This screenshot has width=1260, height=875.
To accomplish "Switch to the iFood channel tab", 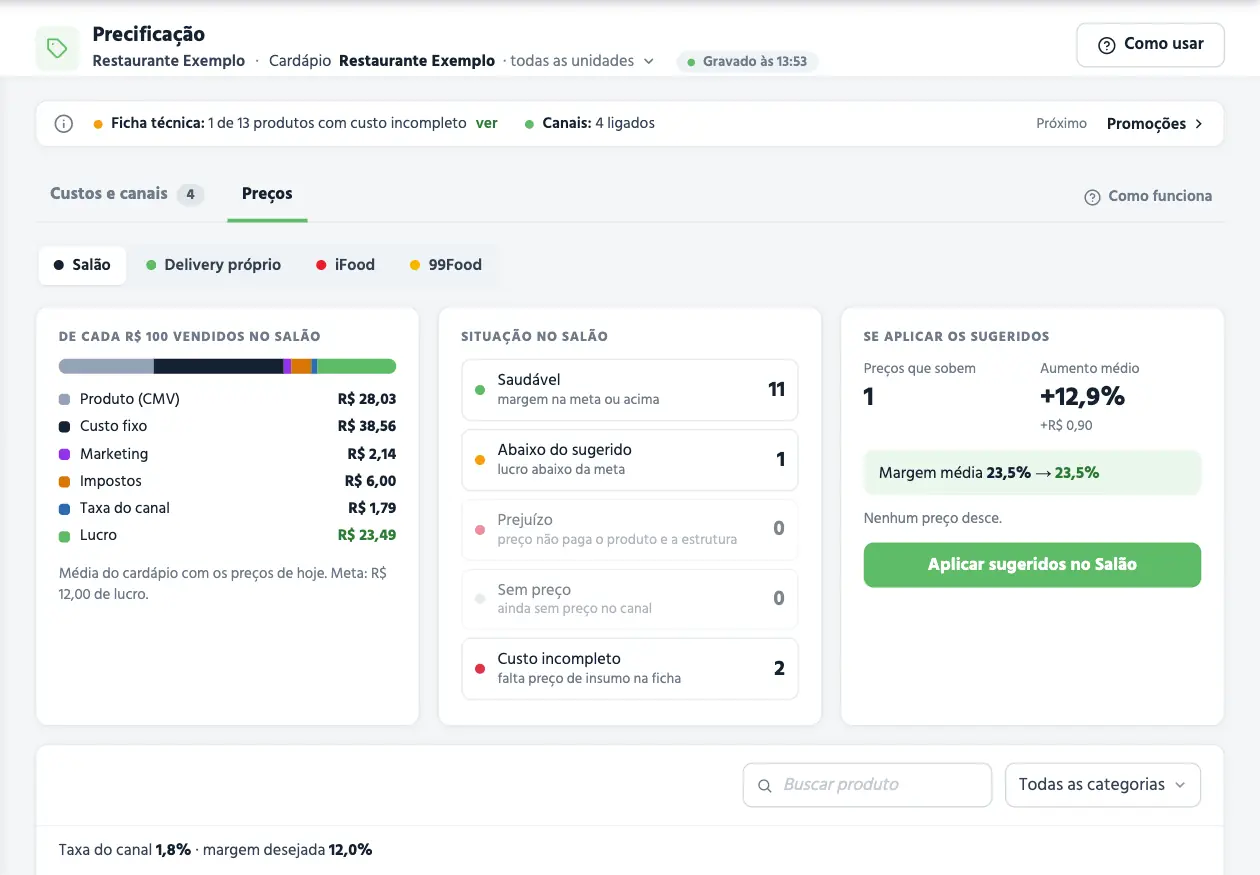I will (345, 265).
